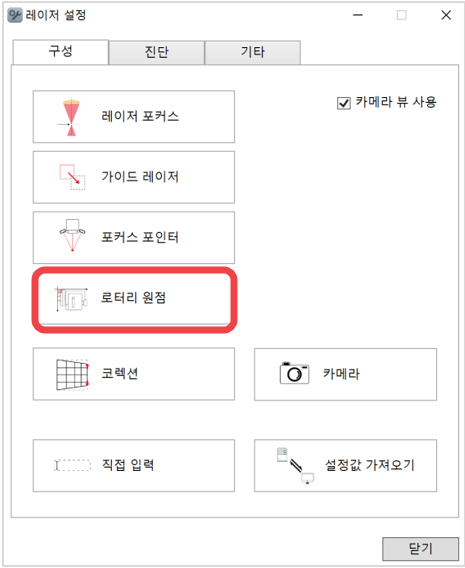Click the laser focus cone icon
Image resolution: width=465 pixels, height=568 pixels.
71,117
